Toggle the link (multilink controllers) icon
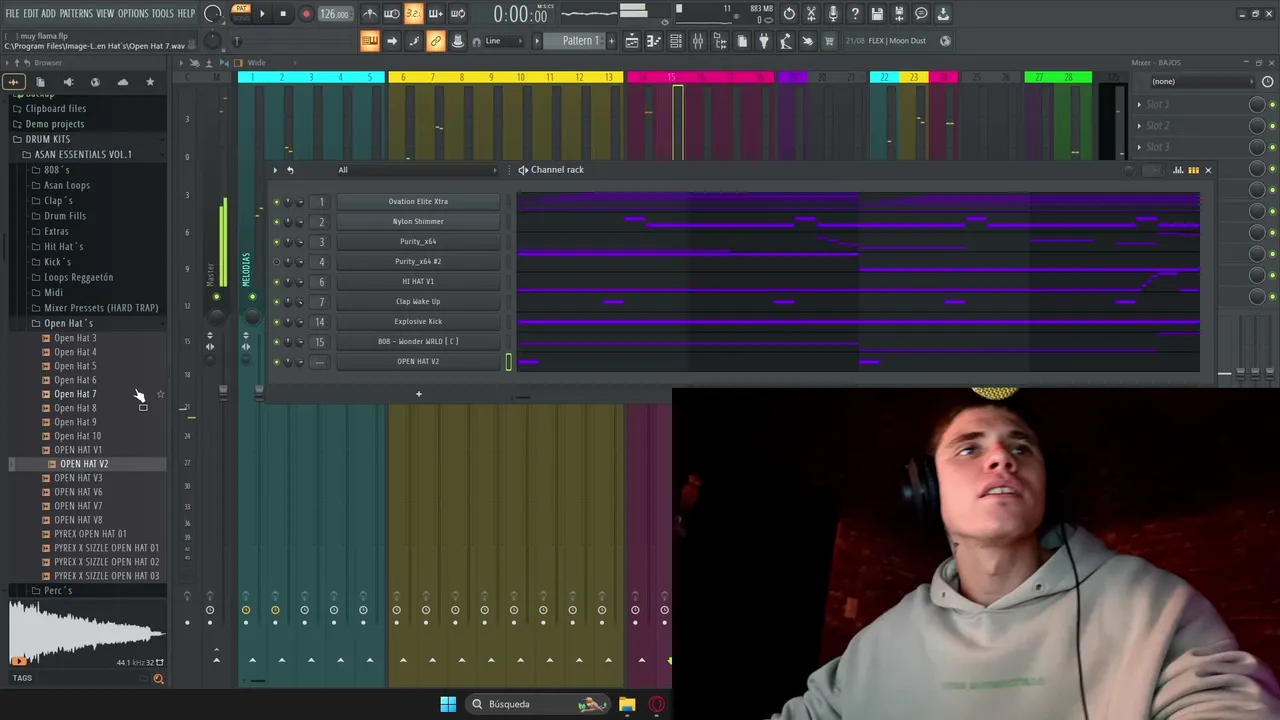 (435, 41)
